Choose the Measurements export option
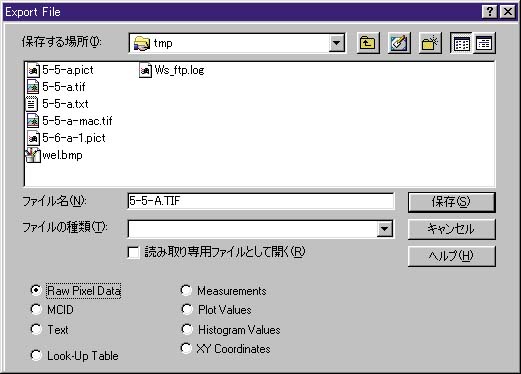The height and width of the screenshot is (374, 521). pos(223,291)
